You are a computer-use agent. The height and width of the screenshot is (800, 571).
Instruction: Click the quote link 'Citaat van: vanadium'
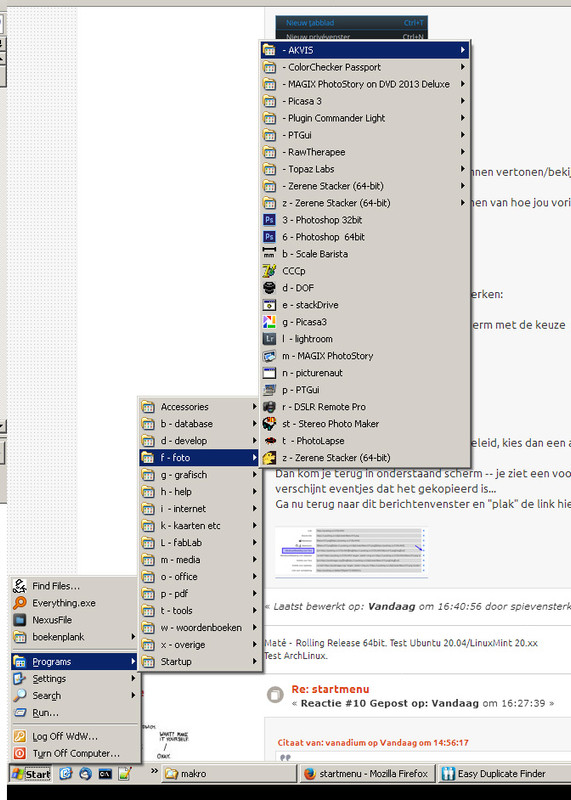pyautogui.click(x=373, y=743)
